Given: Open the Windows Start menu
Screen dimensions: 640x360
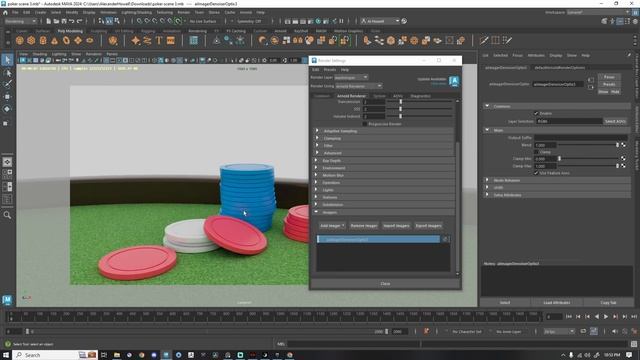Looking at the screenshot, I should click(6, 355).
